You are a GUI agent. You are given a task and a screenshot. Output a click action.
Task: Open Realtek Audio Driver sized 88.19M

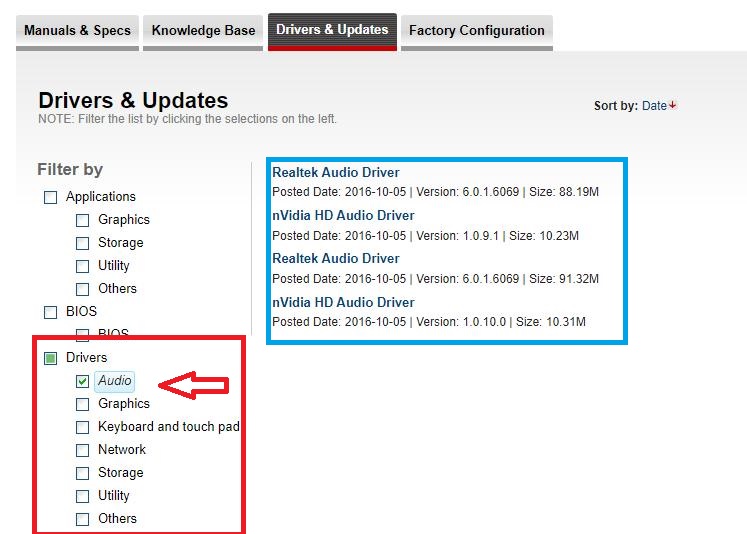pos(336,172)
